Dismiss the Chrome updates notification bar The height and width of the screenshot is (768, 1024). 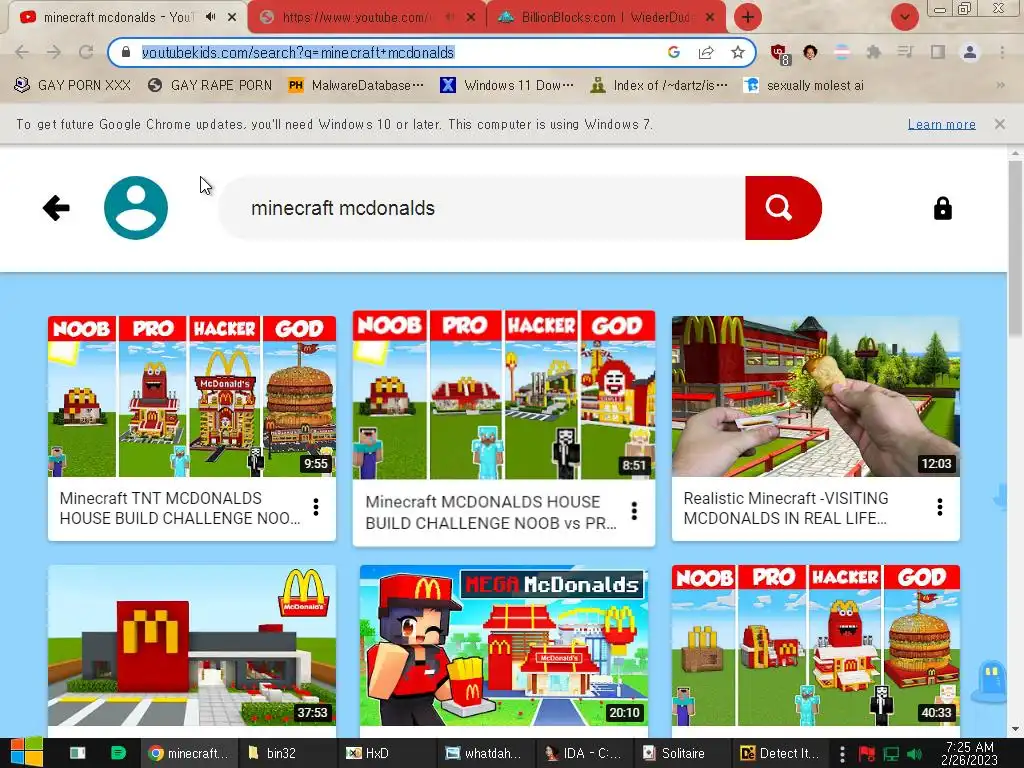(x=999, y=124)
